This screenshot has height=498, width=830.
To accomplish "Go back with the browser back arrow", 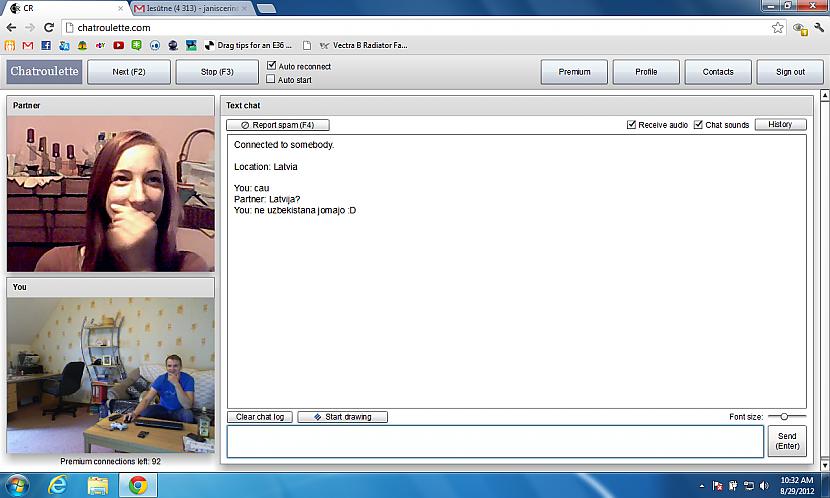I will point(12,28).
